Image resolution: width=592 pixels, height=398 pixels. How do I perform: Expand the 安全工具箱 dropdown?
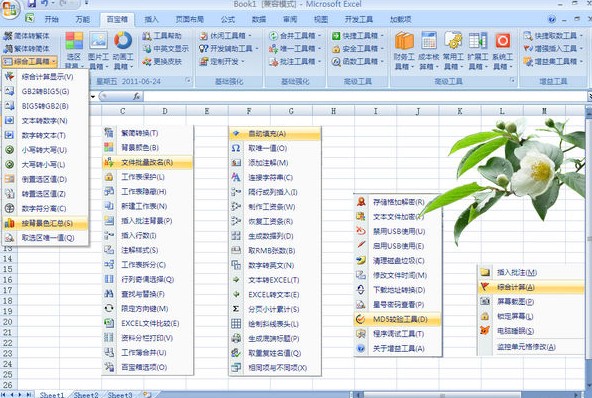pyautogui.click(x=382, y=49)
